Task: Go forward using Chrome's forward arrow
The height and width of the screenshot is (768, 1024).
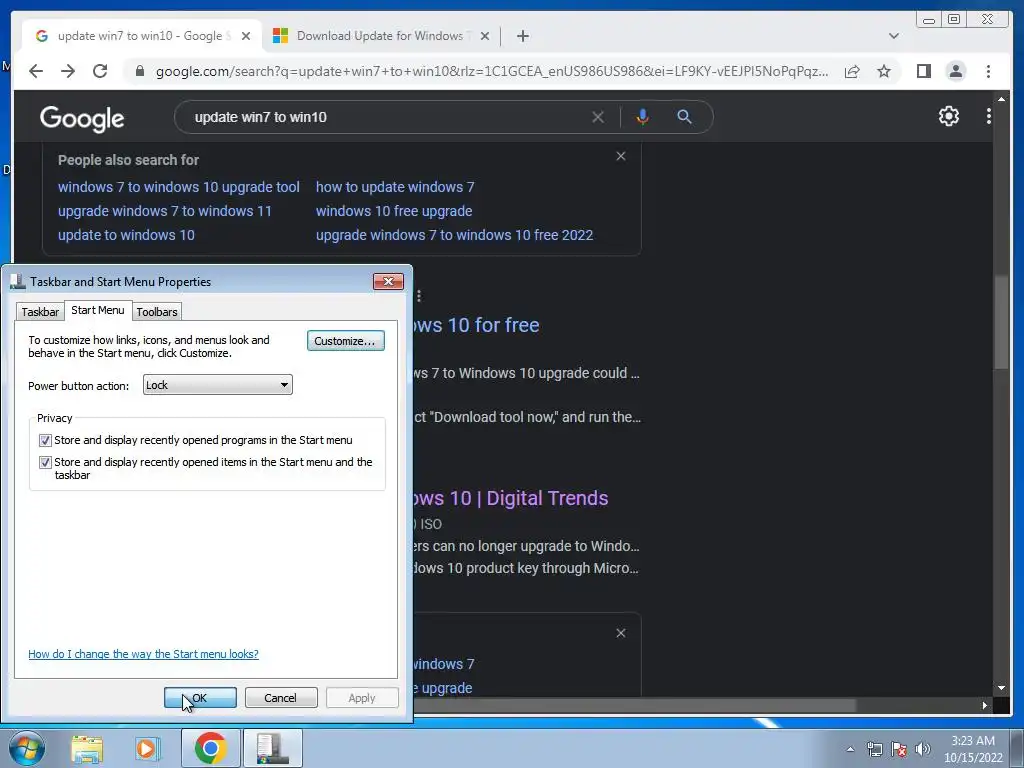Action: [68, 71]
